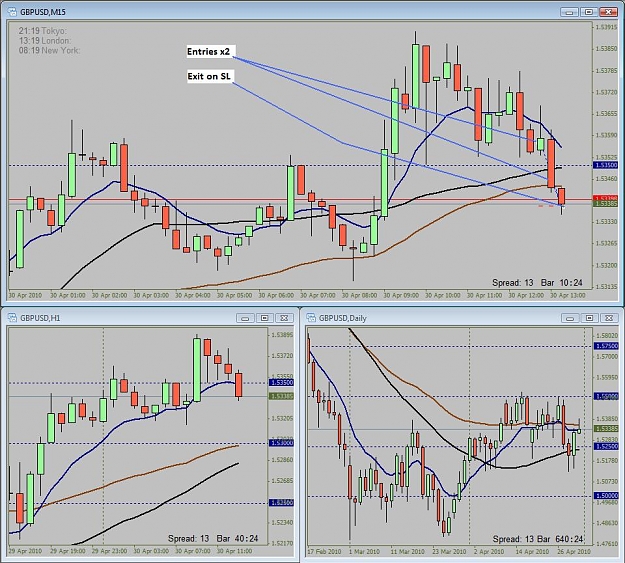
Task: Select the GBPUSD,Daily title bar text
Action: pyautogui.click(x=342, y=318)
